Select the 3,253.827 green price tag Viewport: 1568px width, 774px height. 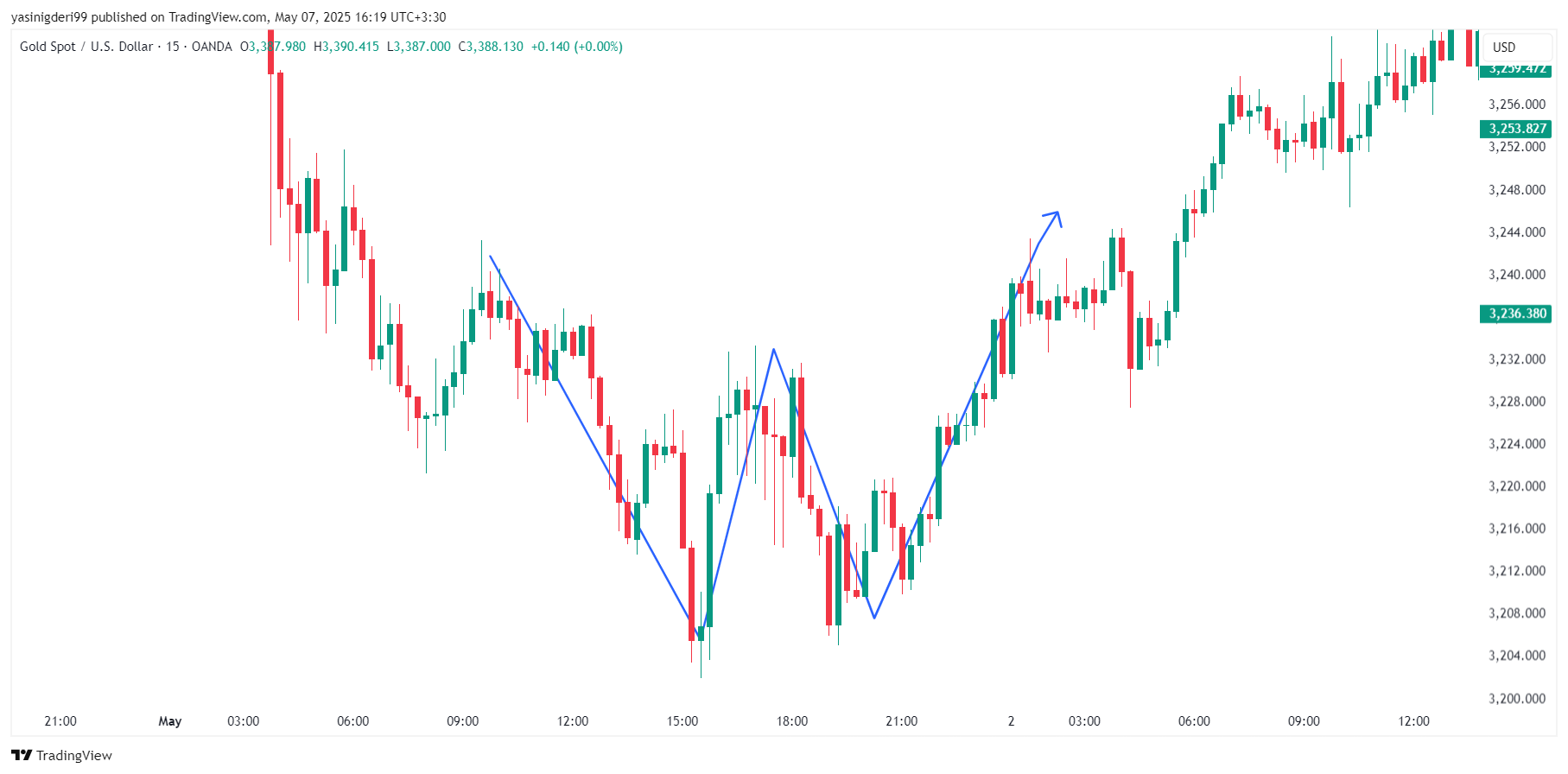[1516, 129]
